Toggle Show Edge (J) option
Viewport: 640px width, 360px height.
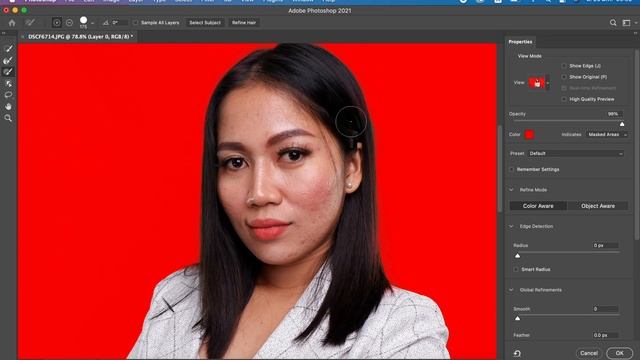pos(564,66)
